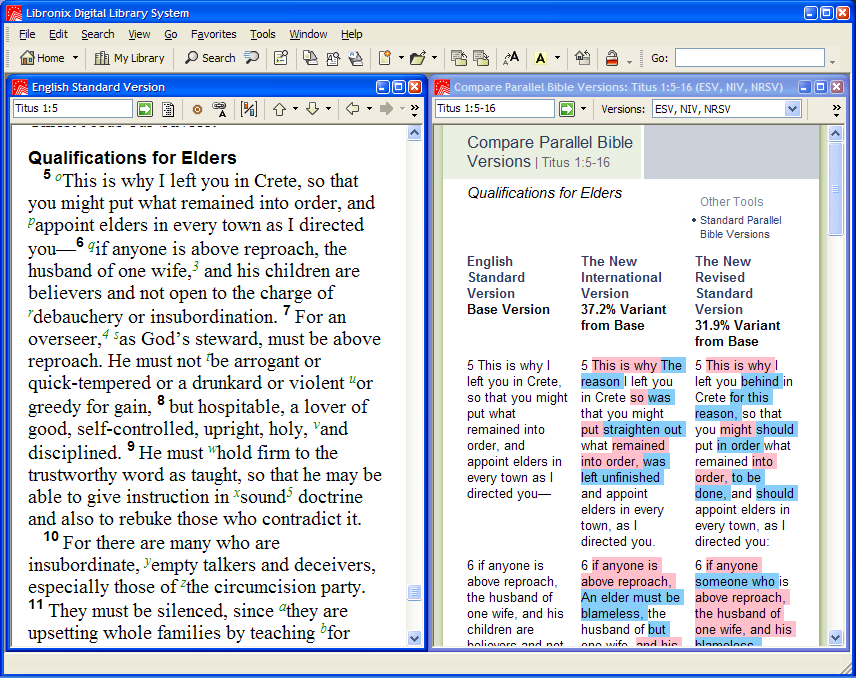Expand dropdown next to compare Go arrow

coord(583,109)
